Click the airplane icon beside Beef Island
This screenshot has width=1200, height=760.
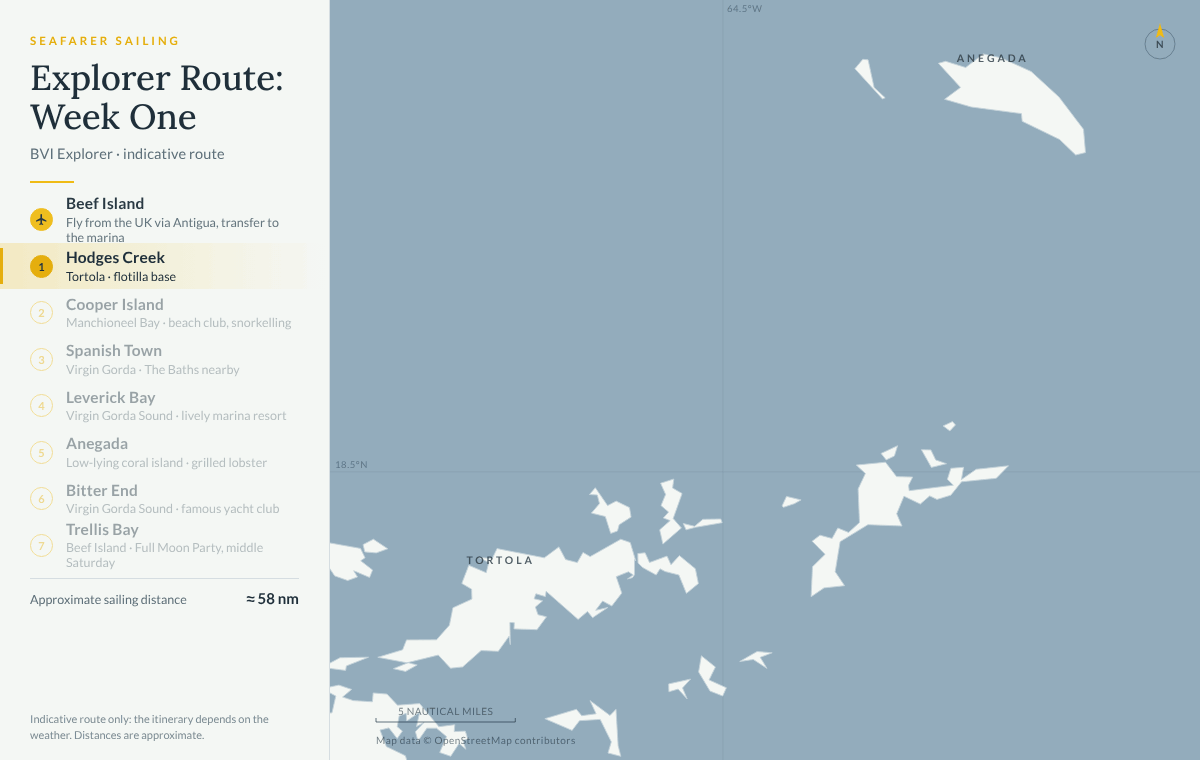click(41, 219)
